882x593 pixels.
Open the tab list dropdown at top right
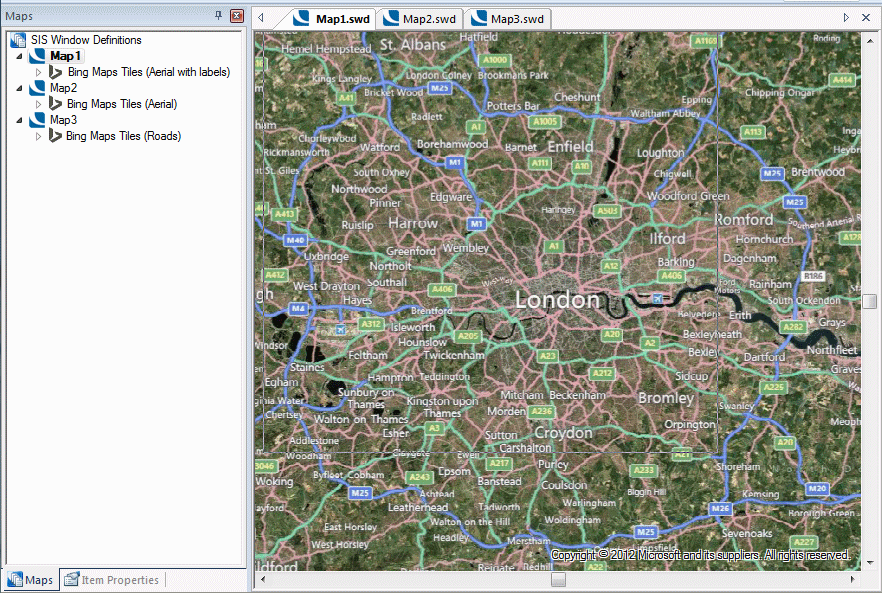click(x=845, y=17)
